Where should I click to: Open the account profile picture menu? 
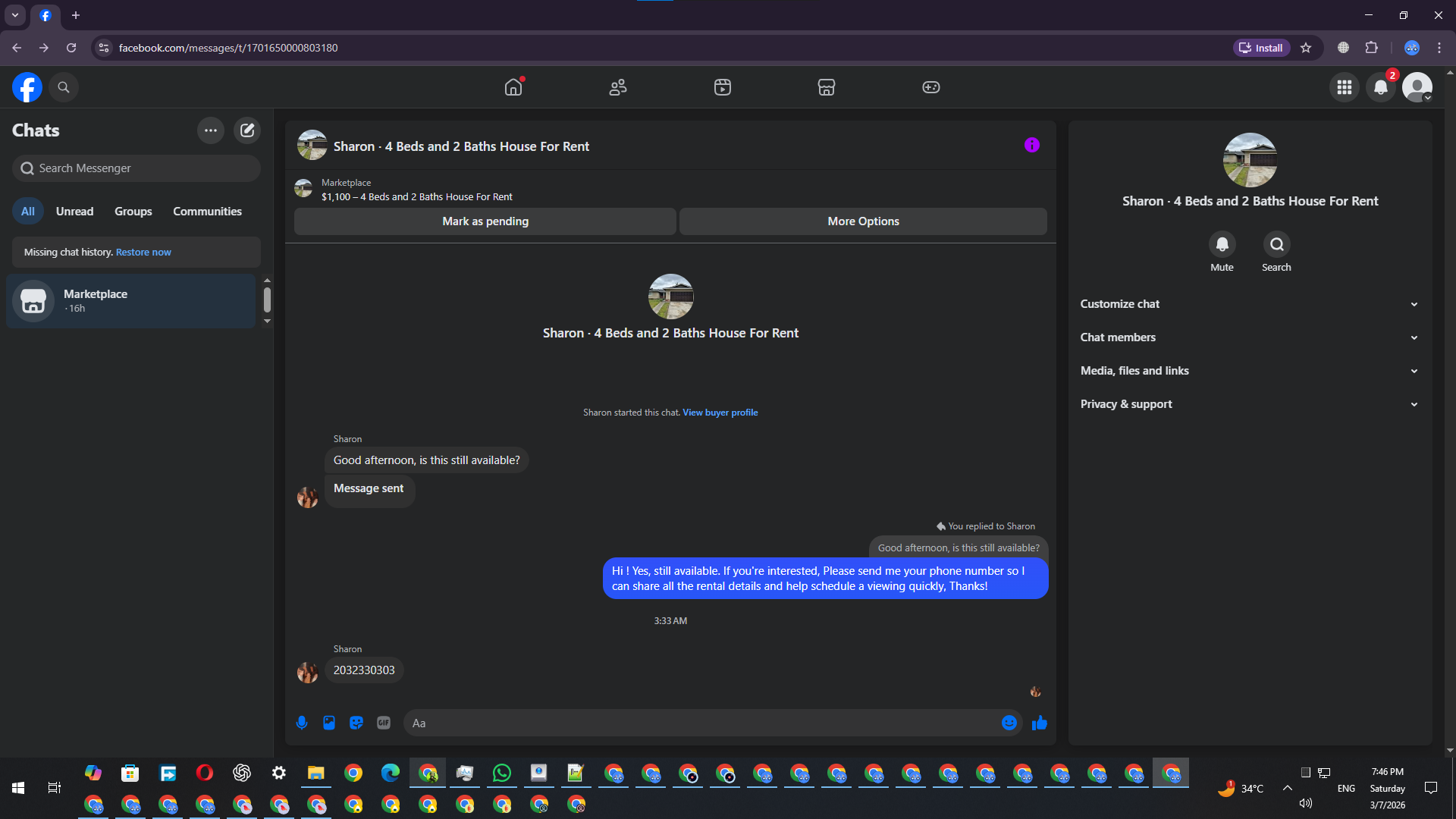1417,87
